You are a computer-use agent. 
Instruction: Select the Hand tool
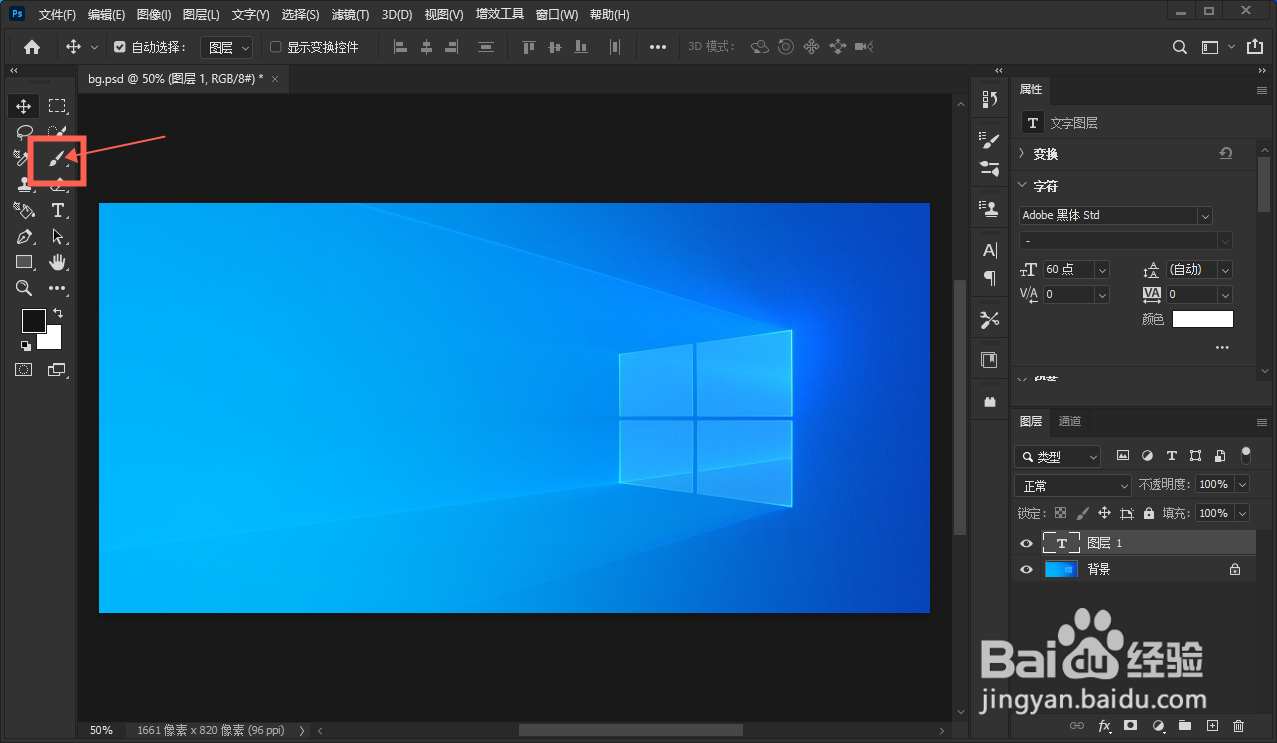[x=58, y=262]
